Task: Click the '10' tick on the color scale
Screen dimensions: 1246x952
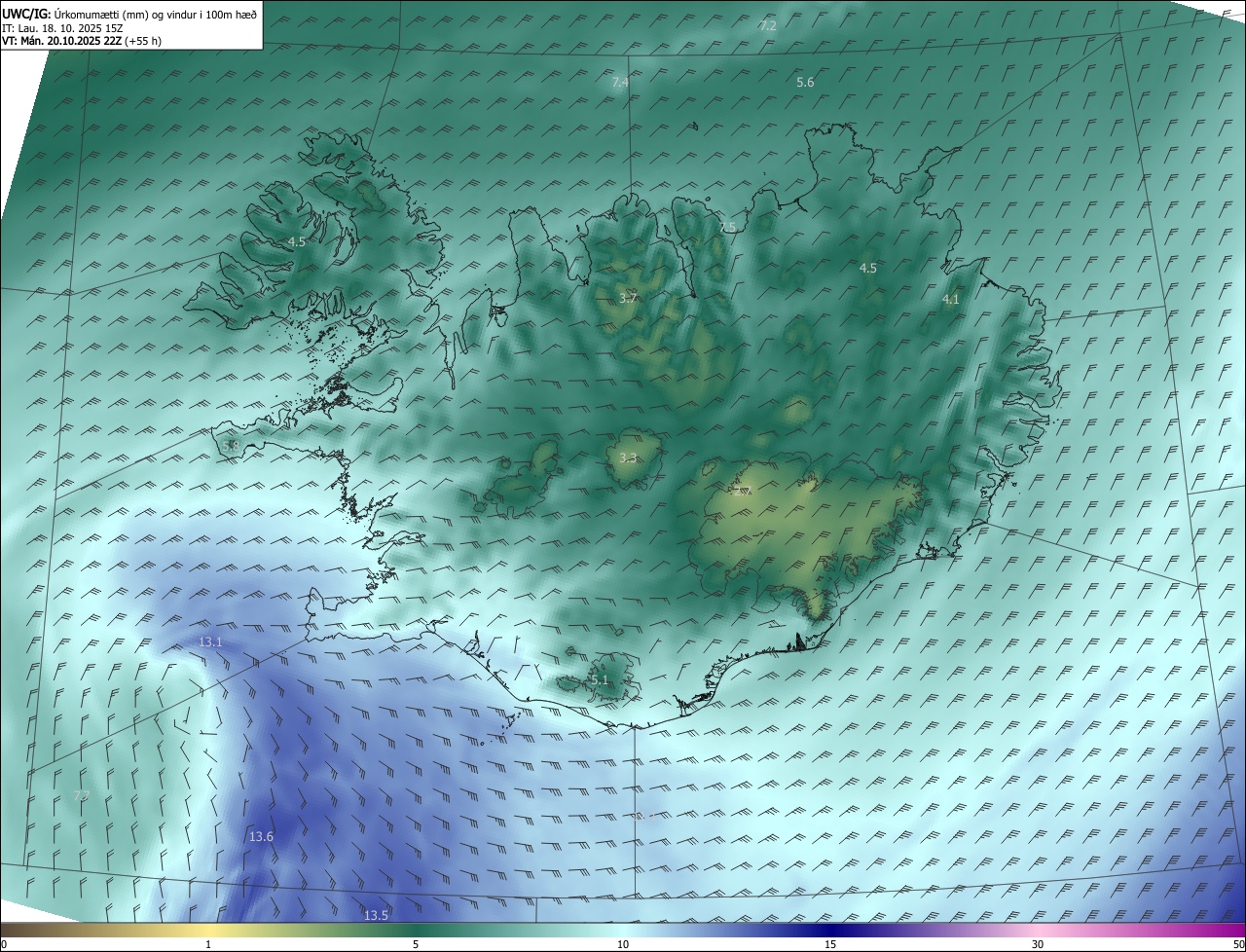Action: pyautogui.click(x=623, y=944)
